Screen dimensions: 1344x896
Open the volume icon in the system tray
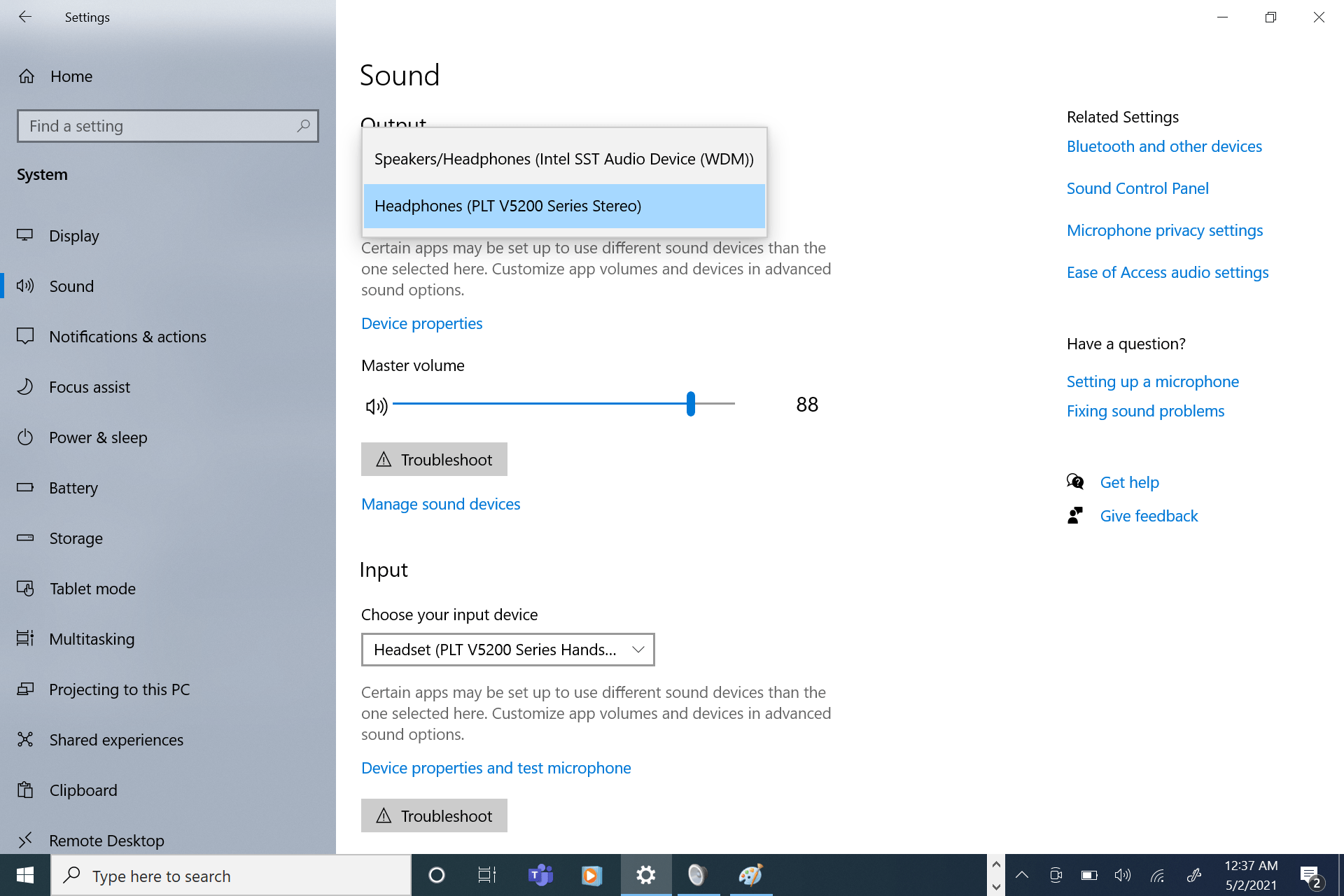click(1122, 875)
